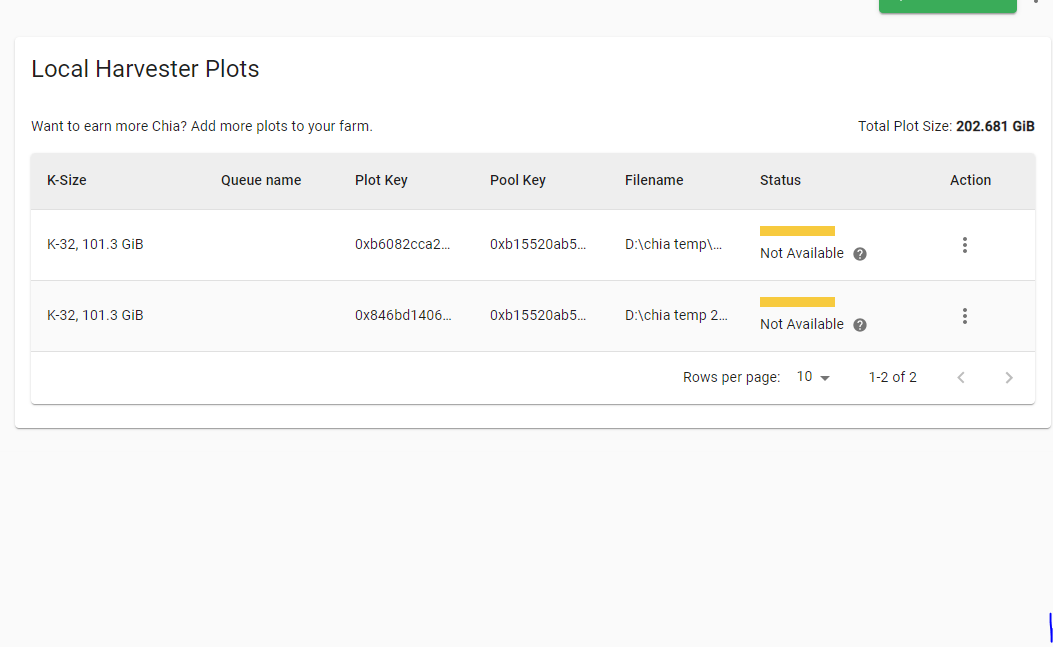This screenshot has height=647, width=1053.
Task: Open actions menu for 0x846bd1406 plot
Action: click(964, 316)
